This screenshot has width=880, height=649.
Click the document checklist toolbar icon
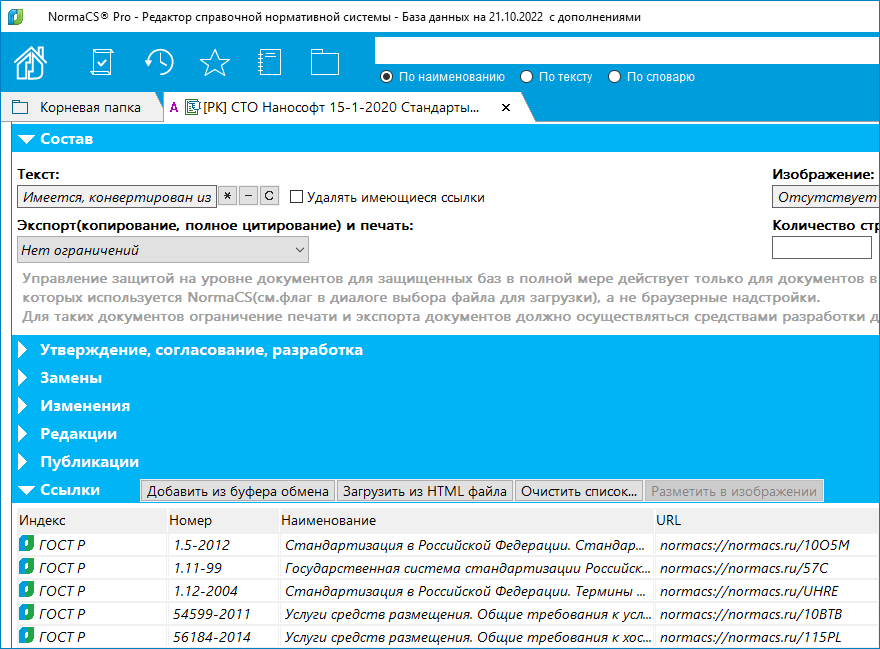(102, 62)
